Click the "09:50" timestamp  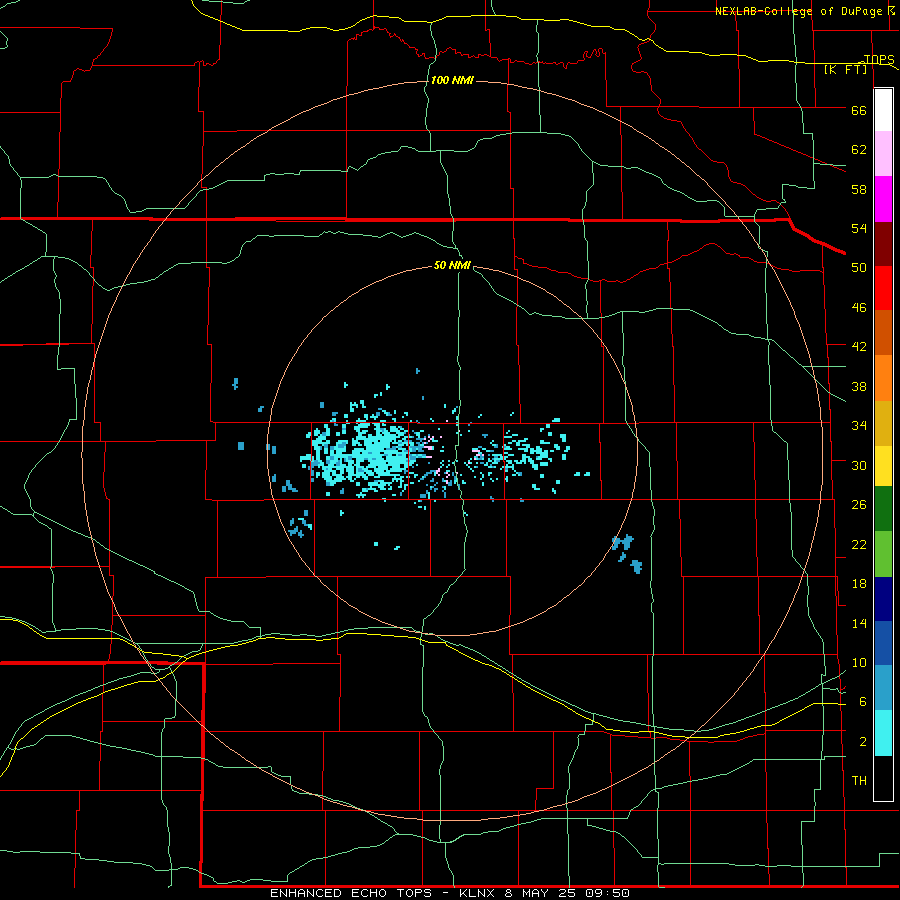(607, 893)
